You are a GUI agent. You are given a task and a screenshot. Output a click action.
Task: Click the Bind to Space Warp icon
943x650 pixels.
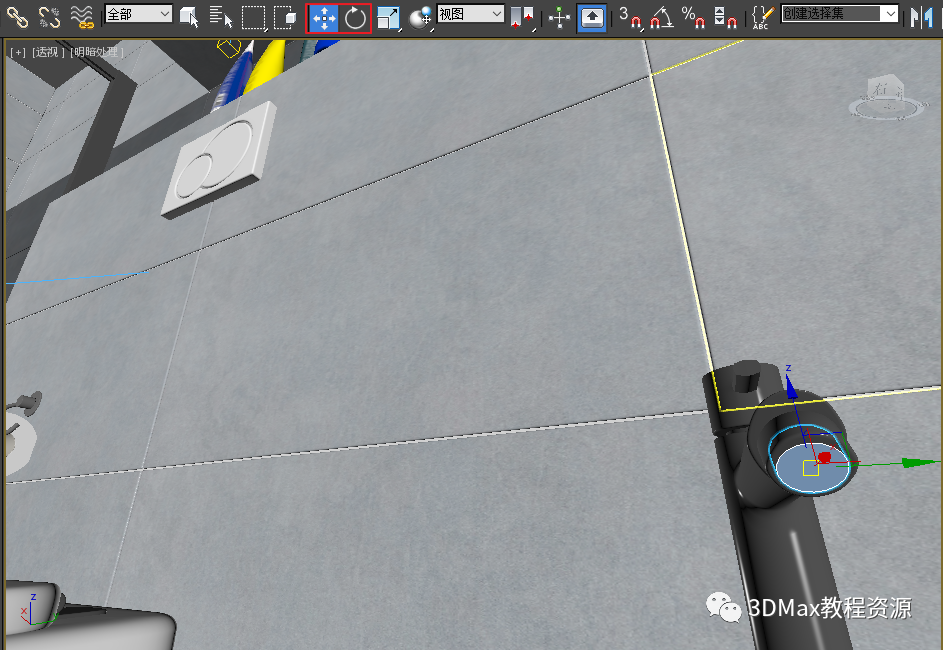tap(81, 17)
